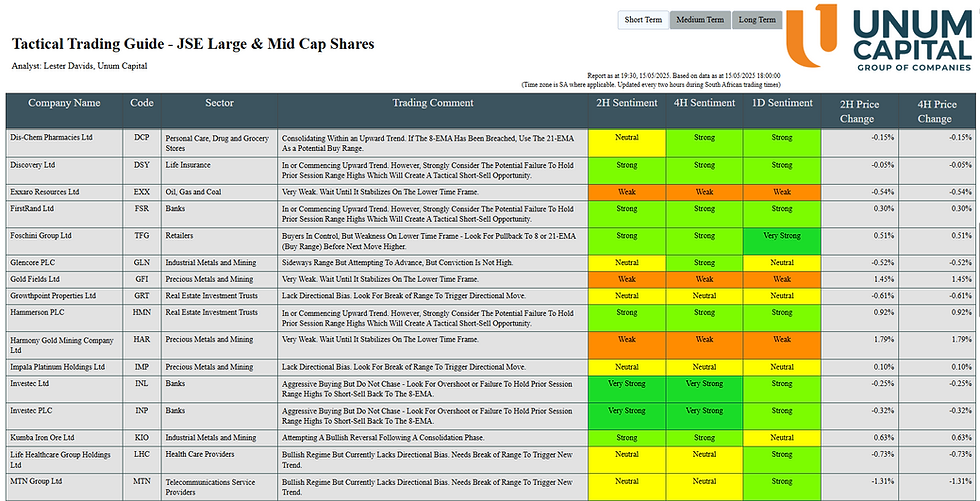
Task: Select Impala Platinum Holdings Ltd name
Action: tap(57, 367)
